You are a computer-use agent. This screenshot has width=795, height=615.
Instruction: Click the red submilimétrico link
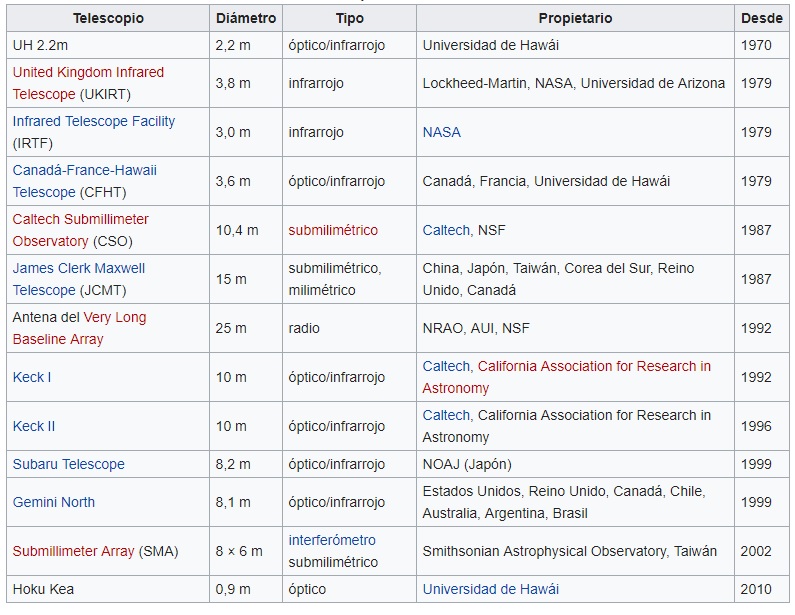[x=333, y=230]
